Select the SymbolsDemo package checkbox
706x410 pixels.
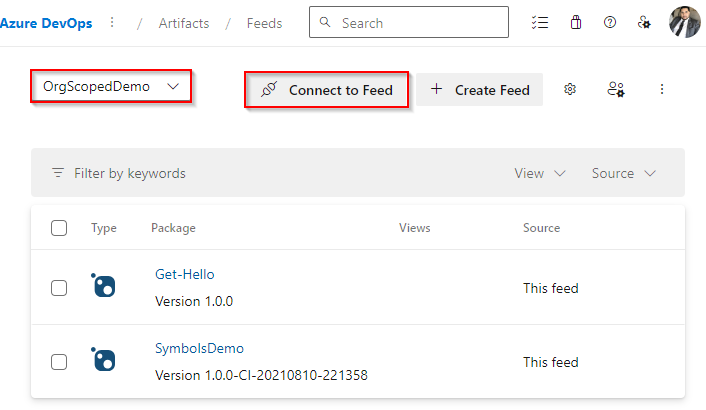point(59,362)
